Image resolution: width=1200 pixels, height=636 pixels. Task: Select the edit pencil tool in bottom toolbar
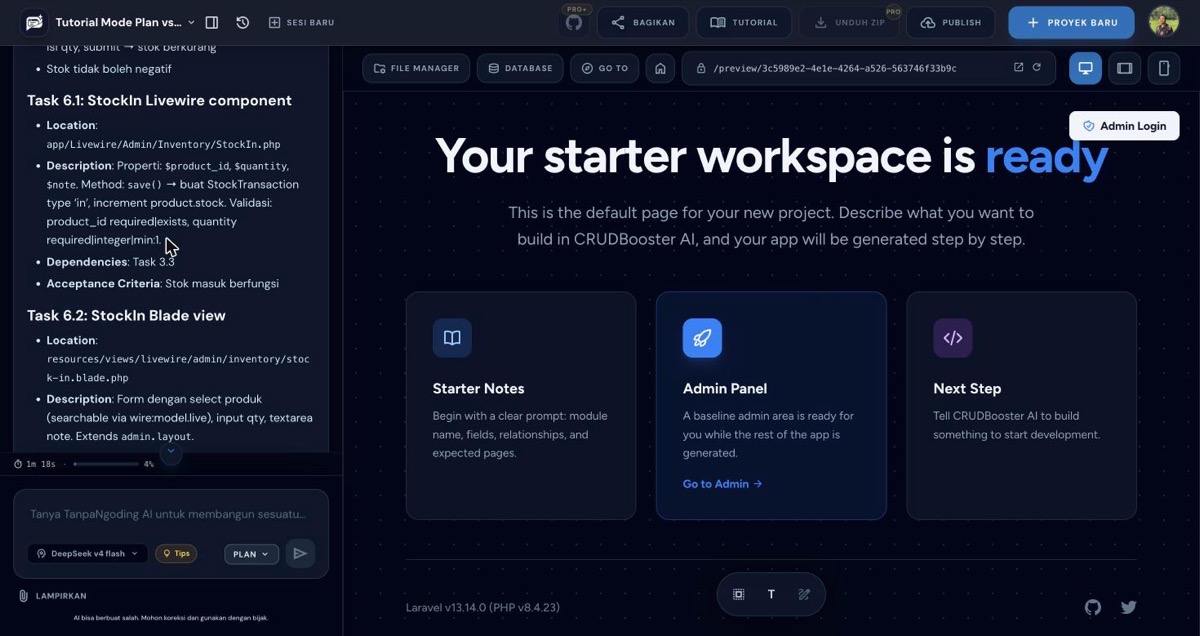804,594
